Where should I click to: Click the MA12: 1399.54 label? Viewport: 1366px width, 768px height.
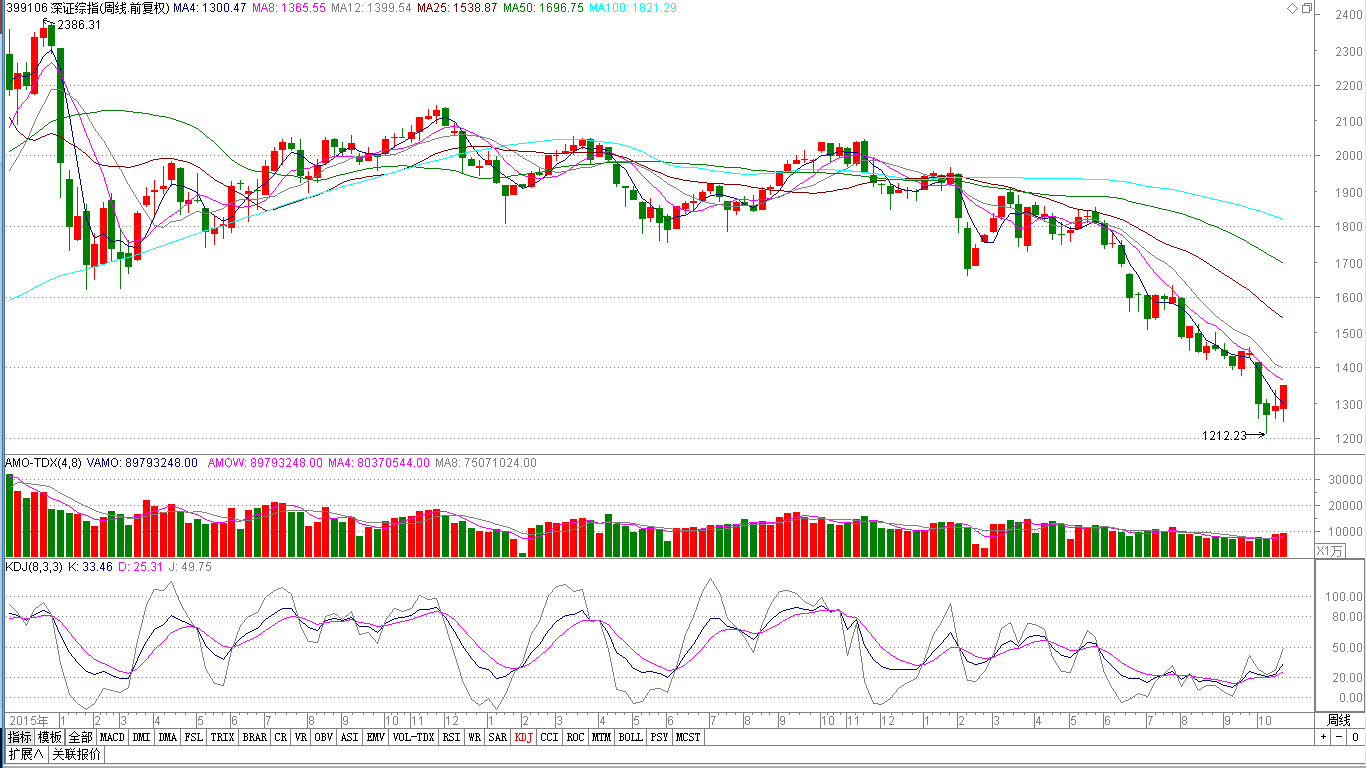(370, 8)
